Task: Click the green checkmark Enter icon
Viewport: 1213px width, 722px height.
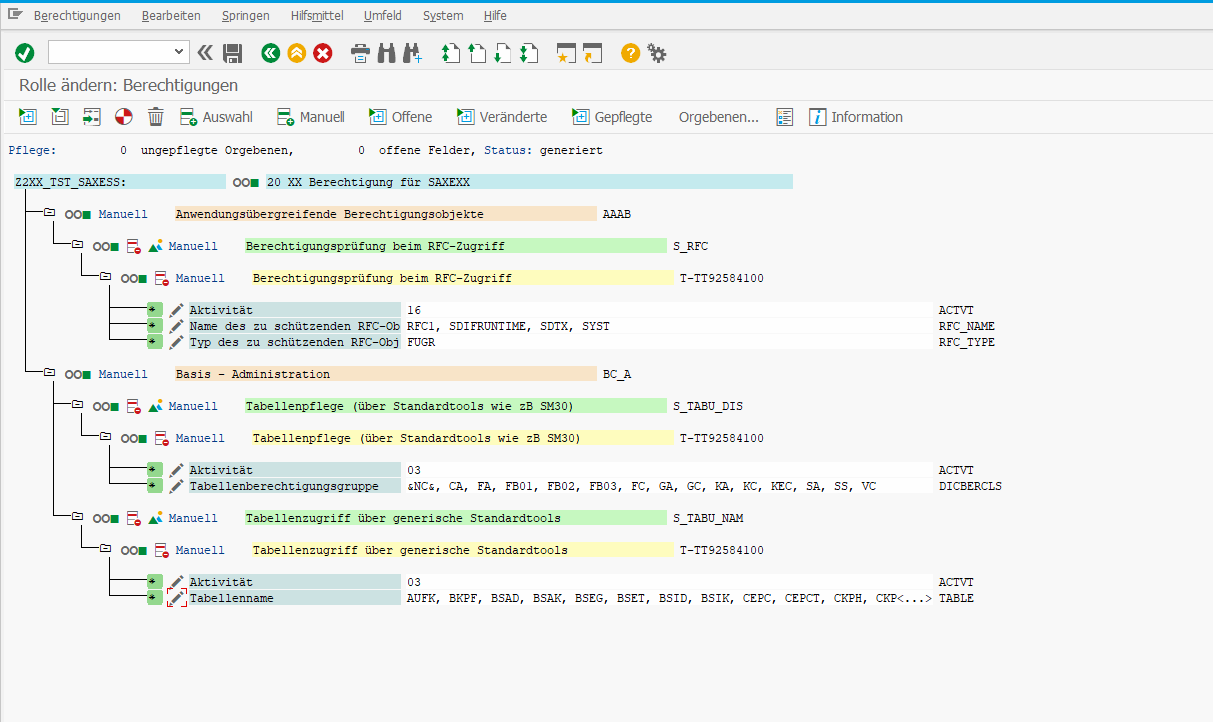Action: tap(25, 53)
